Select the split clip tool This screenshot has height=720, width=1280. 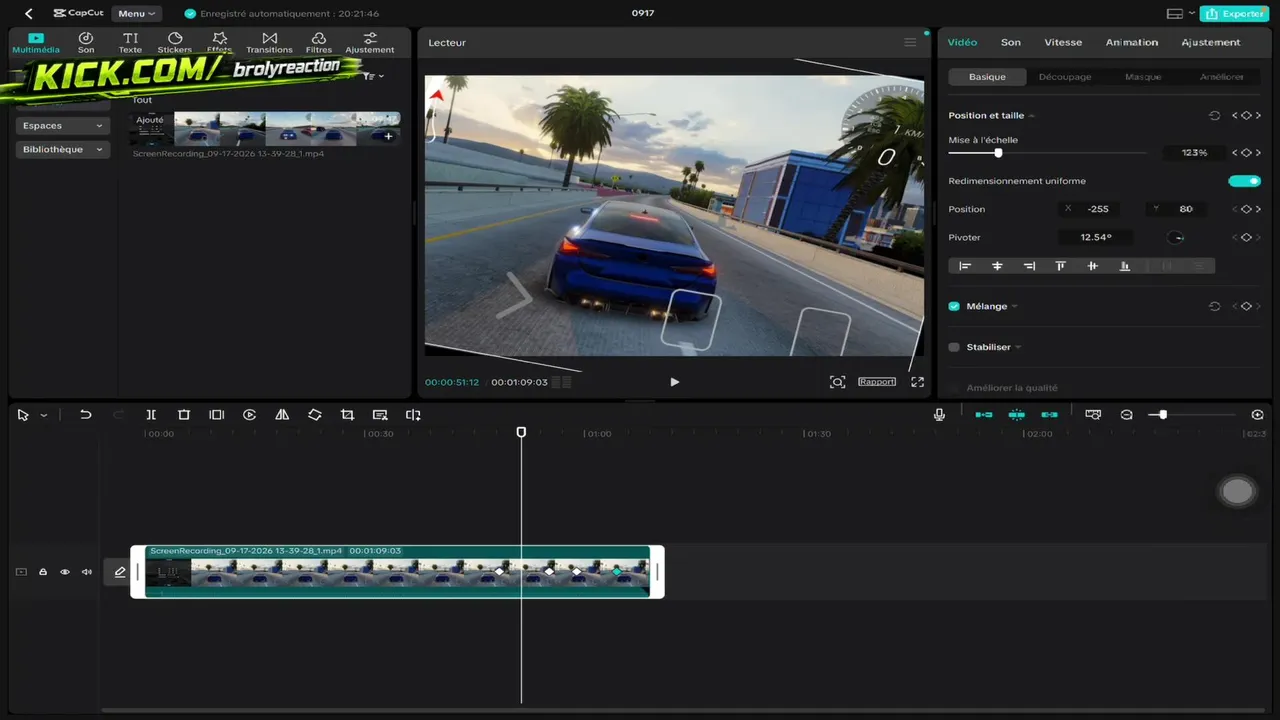(x=151, y=415)
